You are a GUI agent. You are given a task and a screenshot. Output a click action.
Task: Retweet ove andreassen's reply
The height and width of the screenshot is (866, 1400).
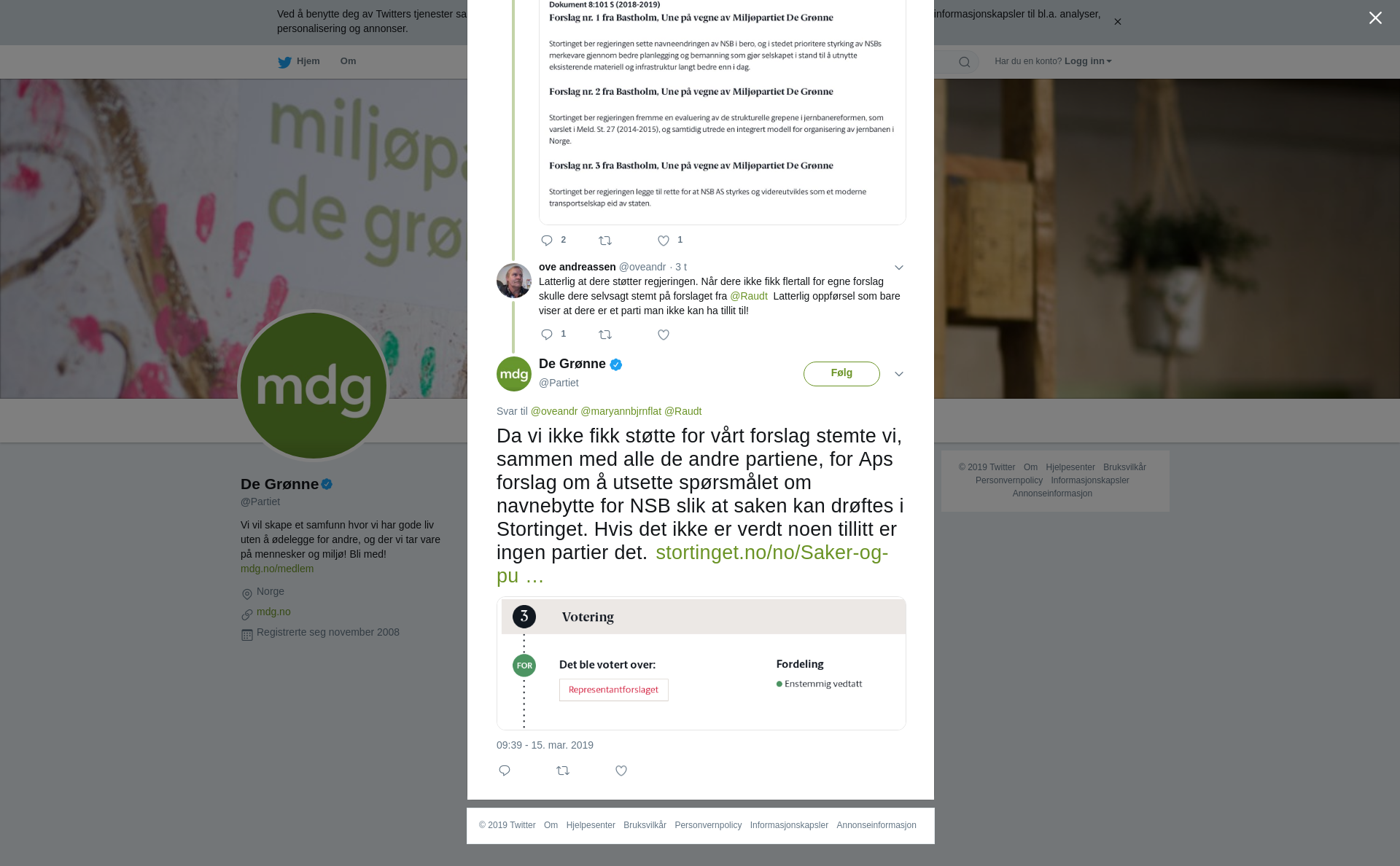[x=605, y=335]
